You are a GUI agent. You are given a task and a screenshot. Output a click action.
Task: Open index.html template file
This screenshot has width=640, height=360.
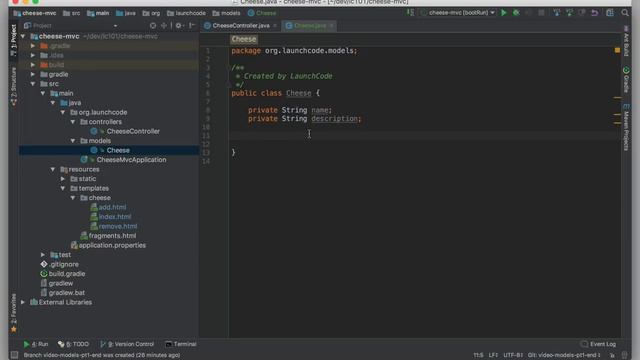coord(111,217)
